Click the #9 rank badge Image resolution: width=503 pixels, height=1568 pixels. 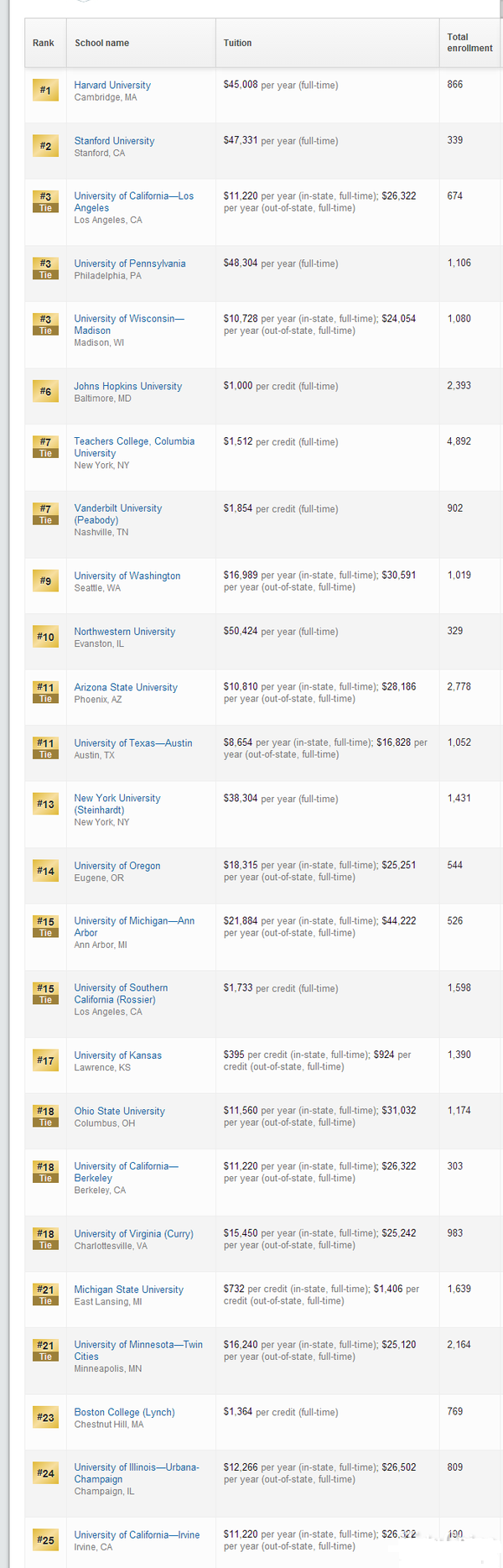[45, 581]
